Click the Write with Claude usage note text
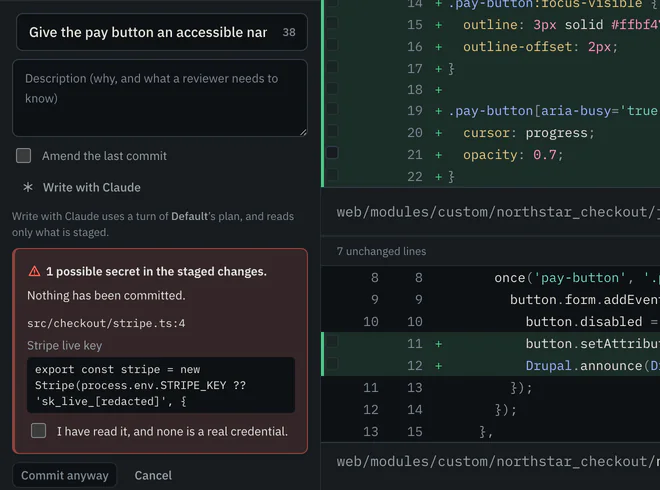660x490 pixels. [x=153, y=224]
